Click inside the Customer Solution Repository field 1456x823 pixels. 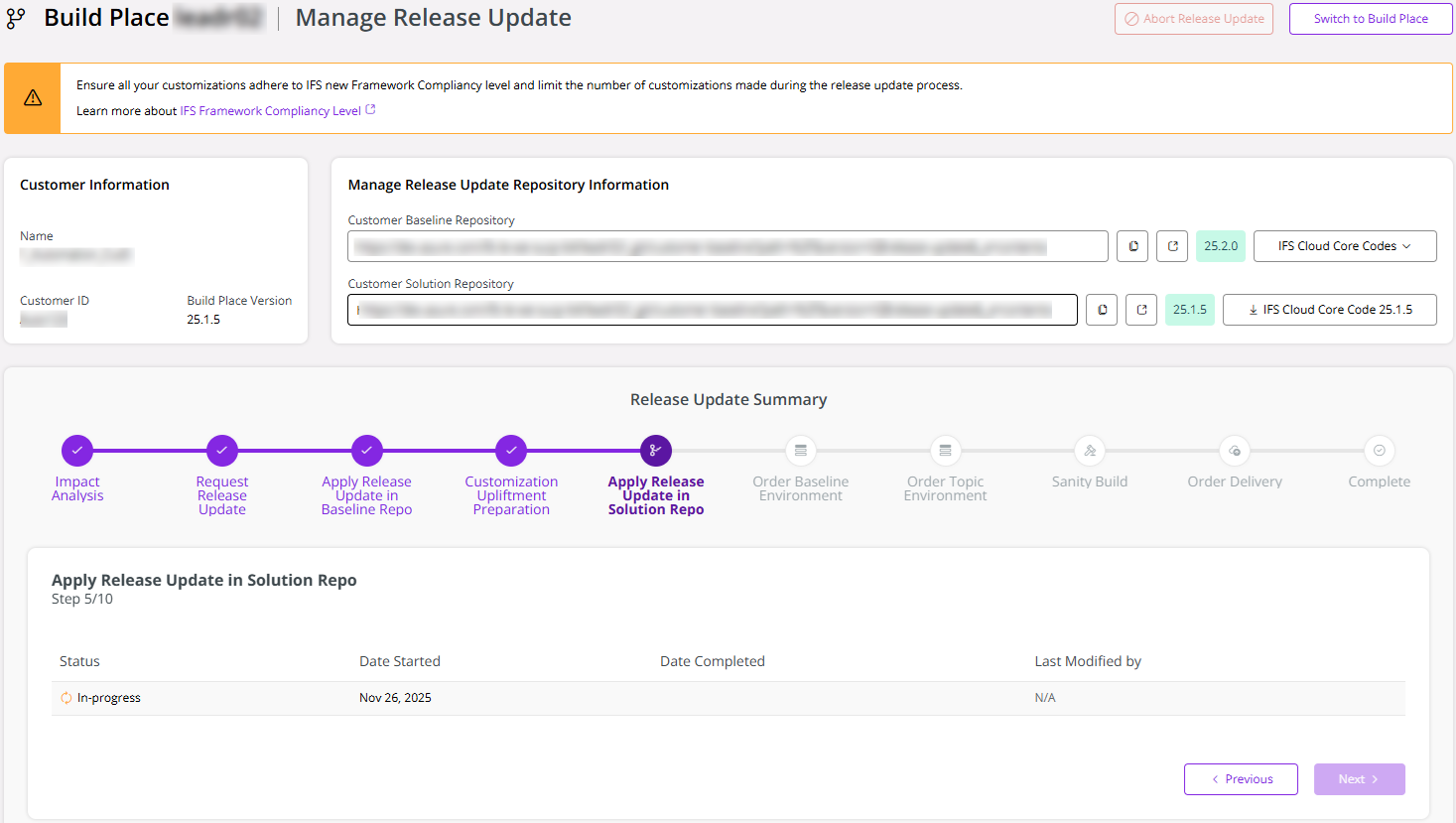712,309
